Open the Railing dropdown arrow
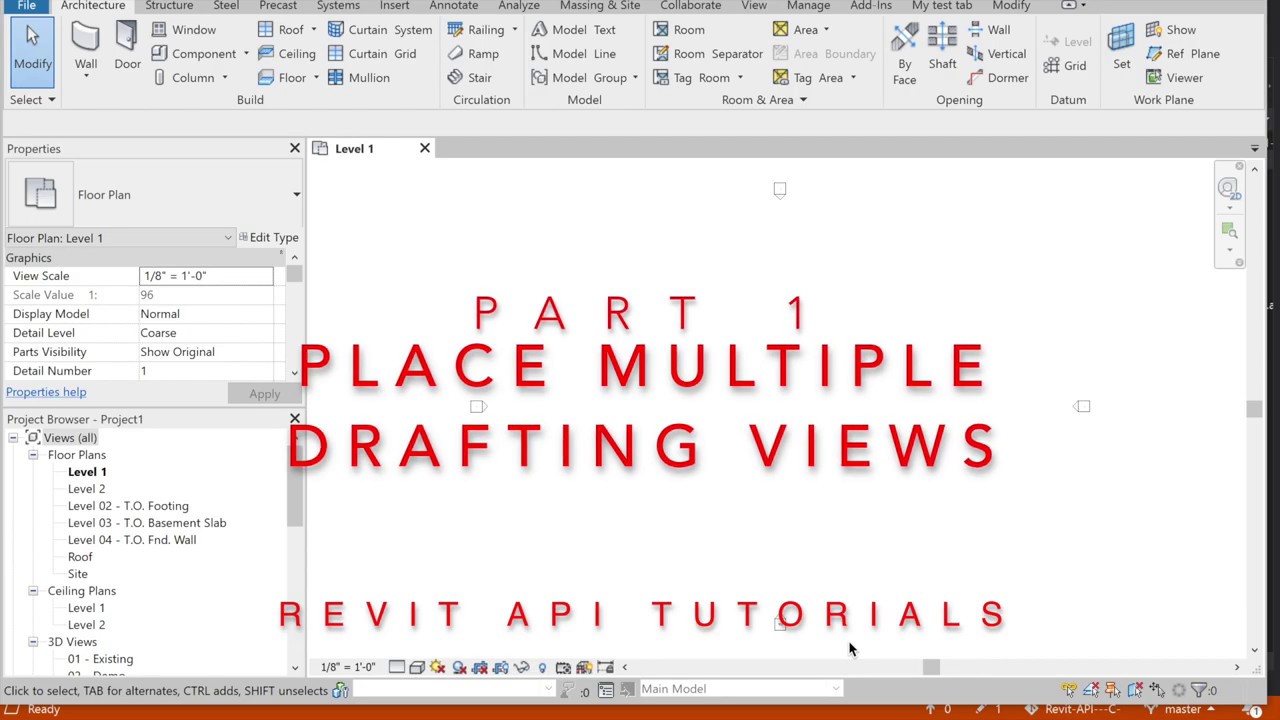The image size is (1280, 720). point(514,30)
